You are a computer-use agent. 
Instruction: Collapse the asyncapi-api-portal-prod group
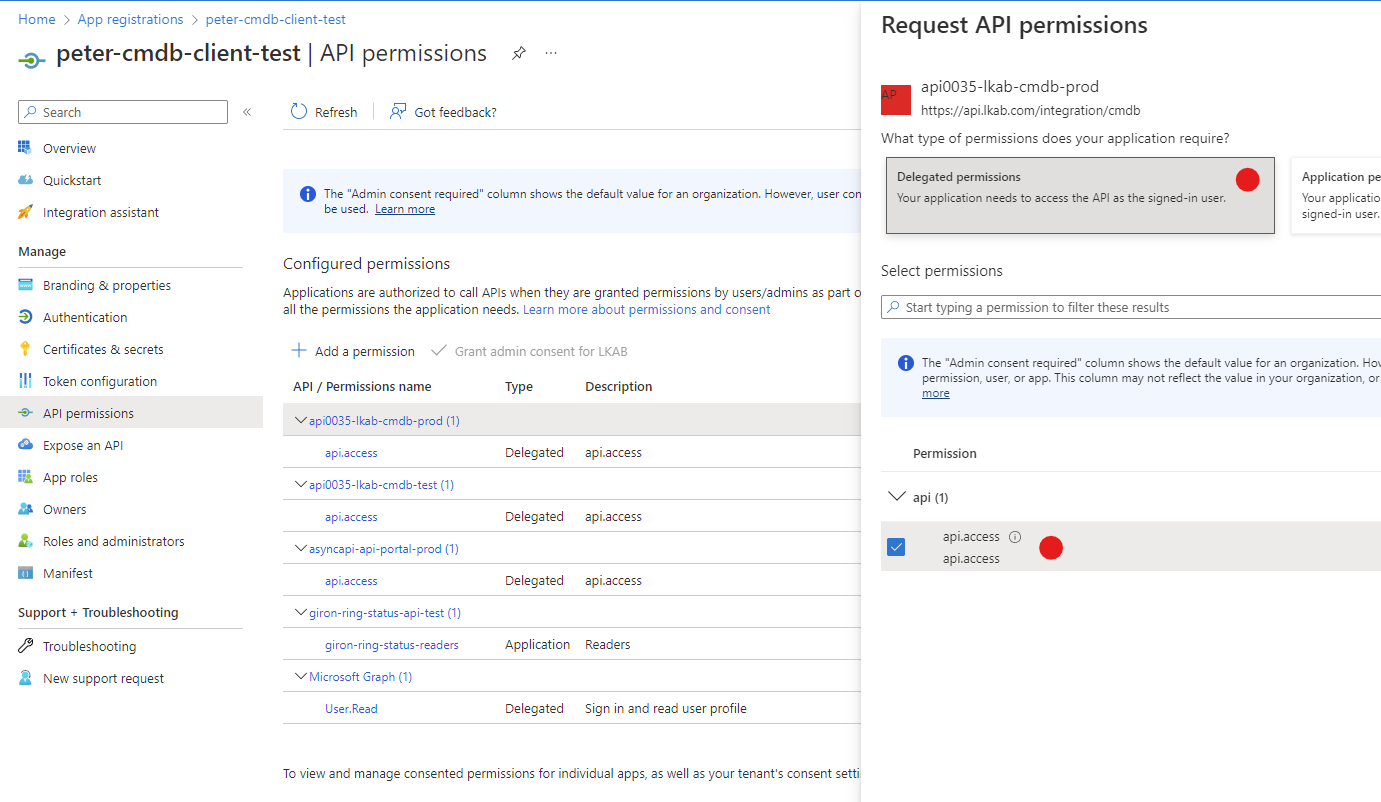tap(300, 548)
